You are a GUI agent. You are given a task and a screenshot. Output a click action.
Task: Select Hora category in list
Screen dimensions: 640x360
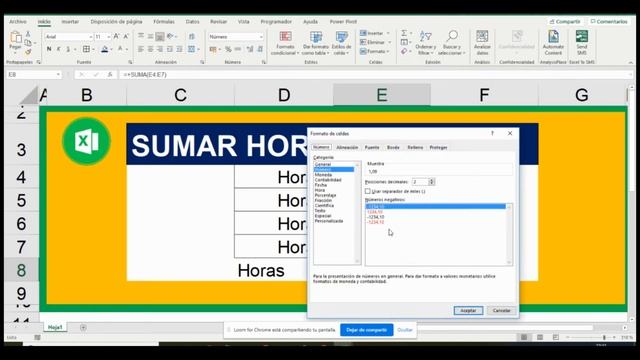320,190
